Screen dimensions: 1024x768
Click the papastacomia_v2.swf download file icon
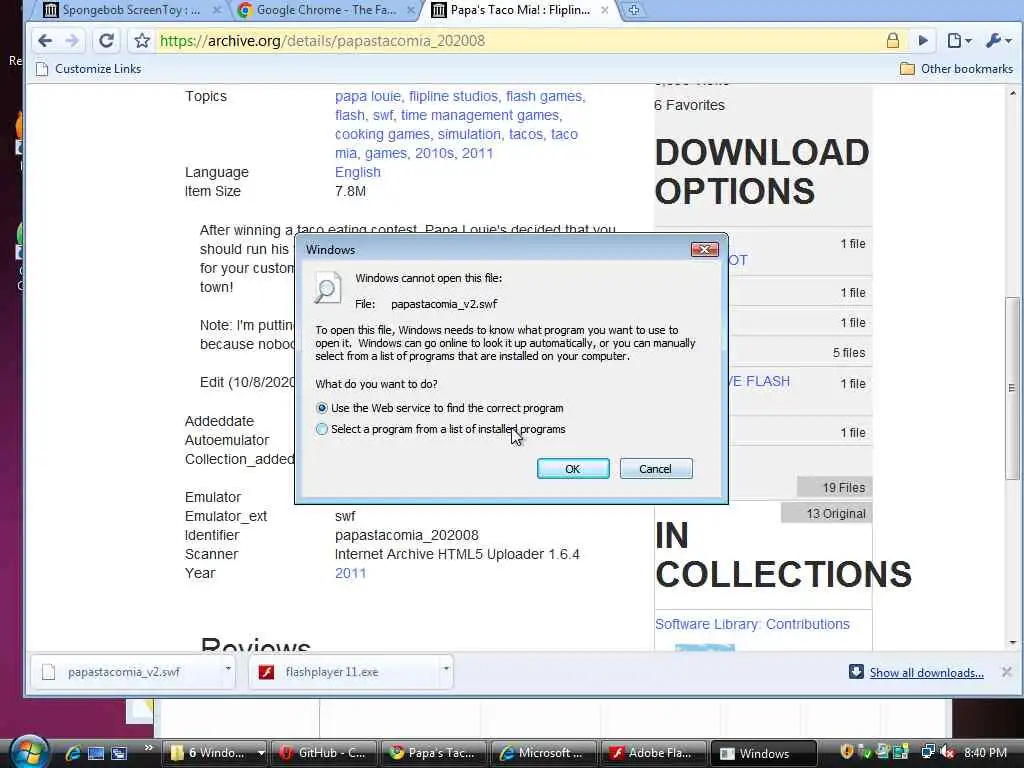48,672
